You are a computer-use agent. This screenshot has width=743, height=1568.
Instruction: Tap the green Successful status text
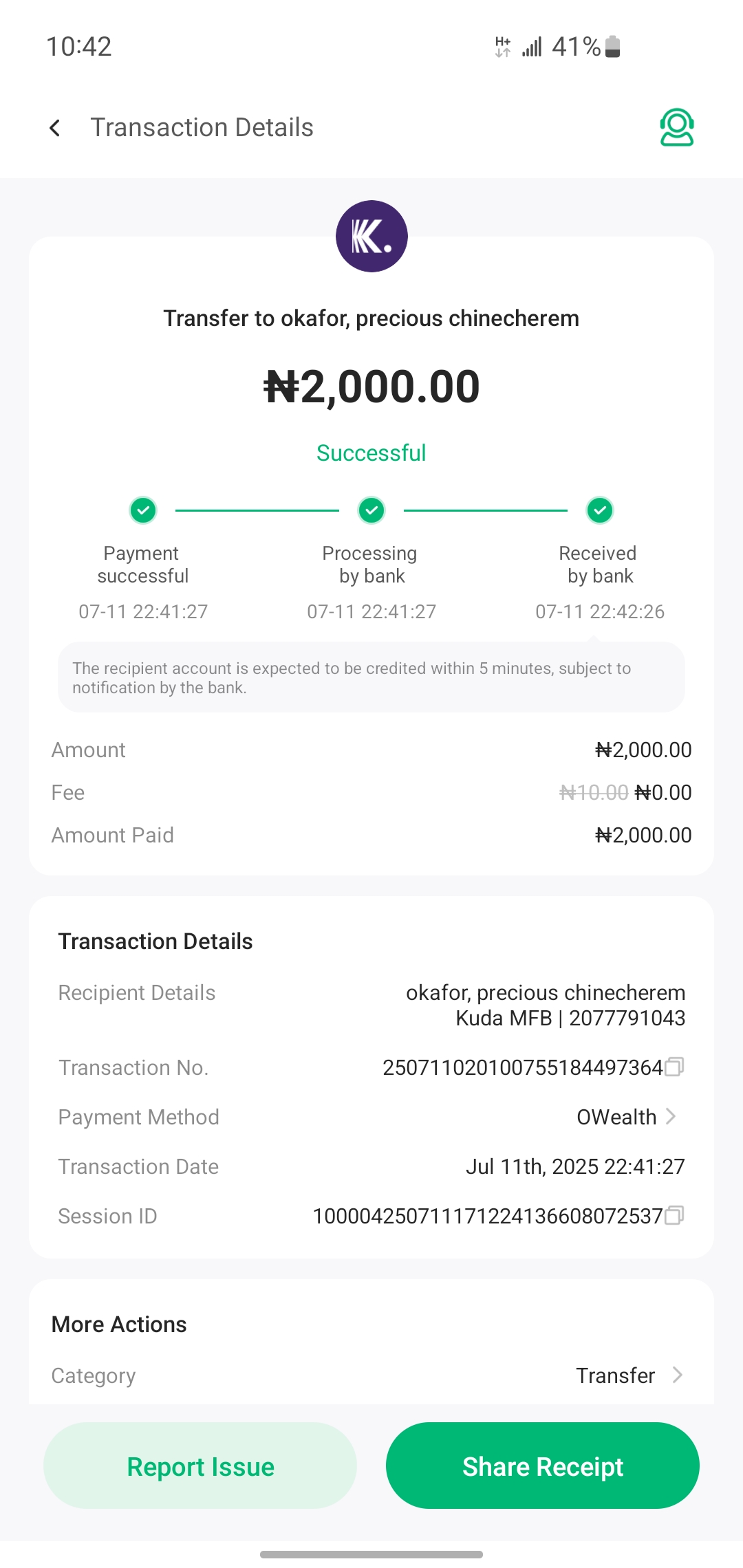[371, 453]
